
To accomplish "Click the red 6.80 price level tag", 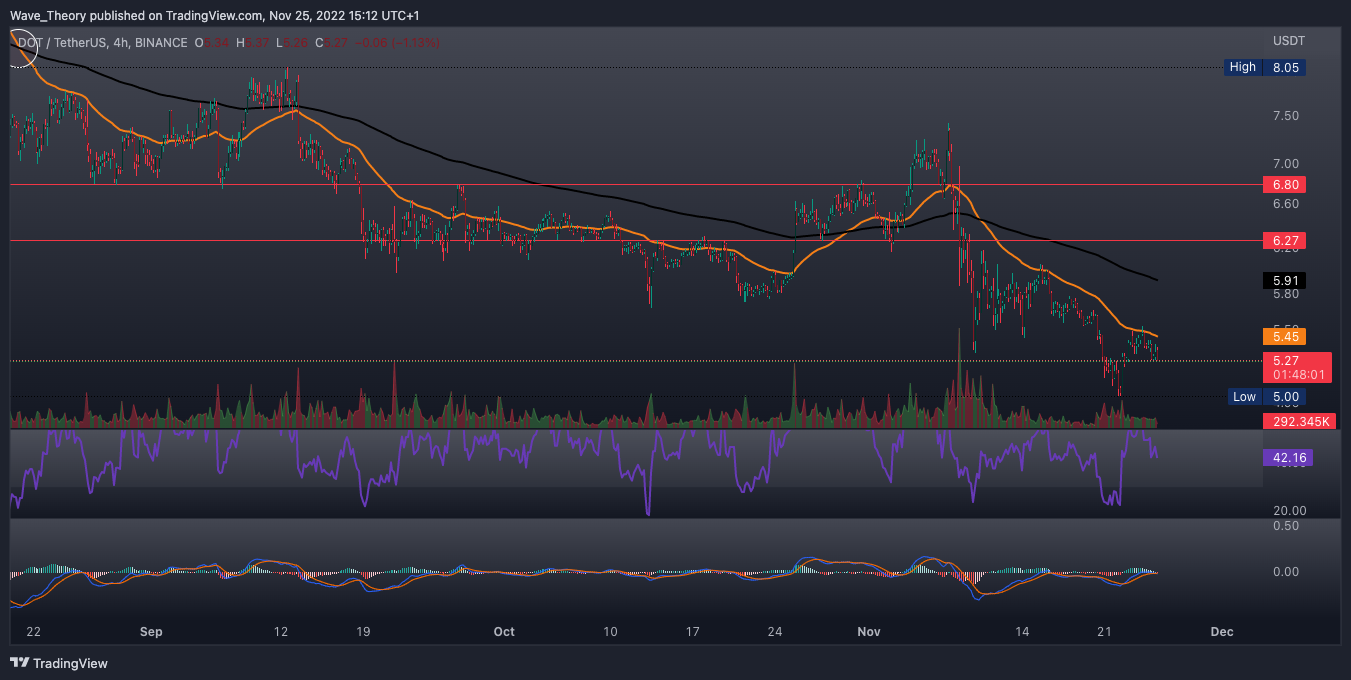I will coord(1285,185).
